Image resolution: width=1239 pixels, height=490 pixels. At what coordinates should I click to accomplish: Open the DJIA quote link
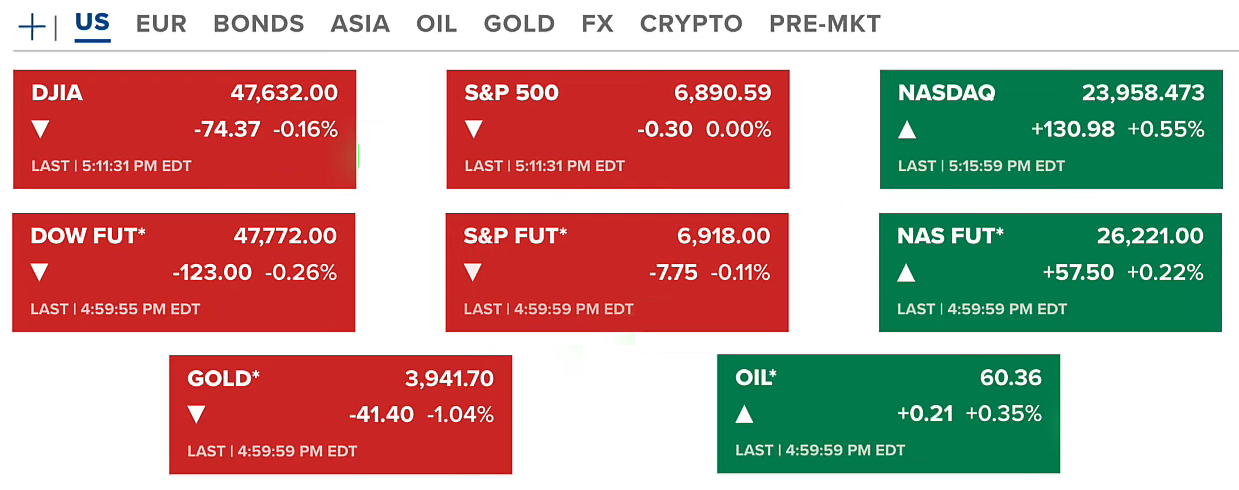click(x=57, y=94)
